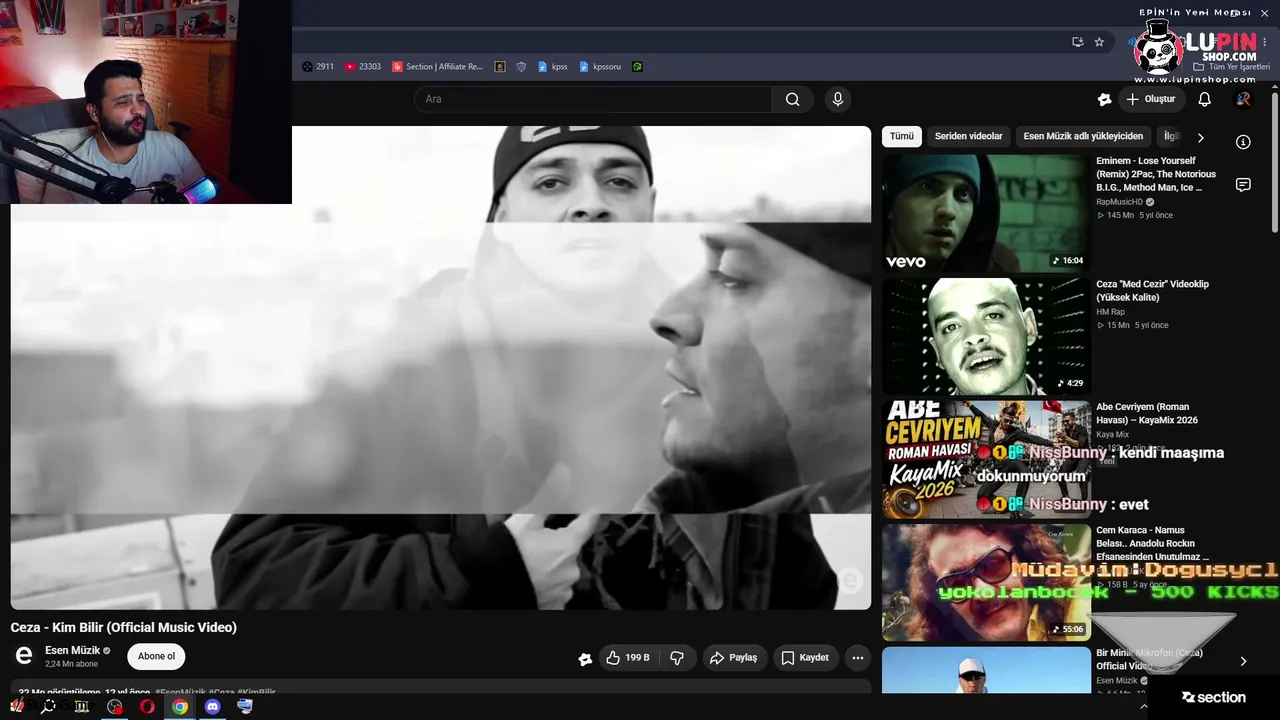Image resolution: width=1280 pixels, height=720 pixels.
Task: Click the Ceza "Med Cezir" Videoklip title
Action: click(x=1152, y=290)
